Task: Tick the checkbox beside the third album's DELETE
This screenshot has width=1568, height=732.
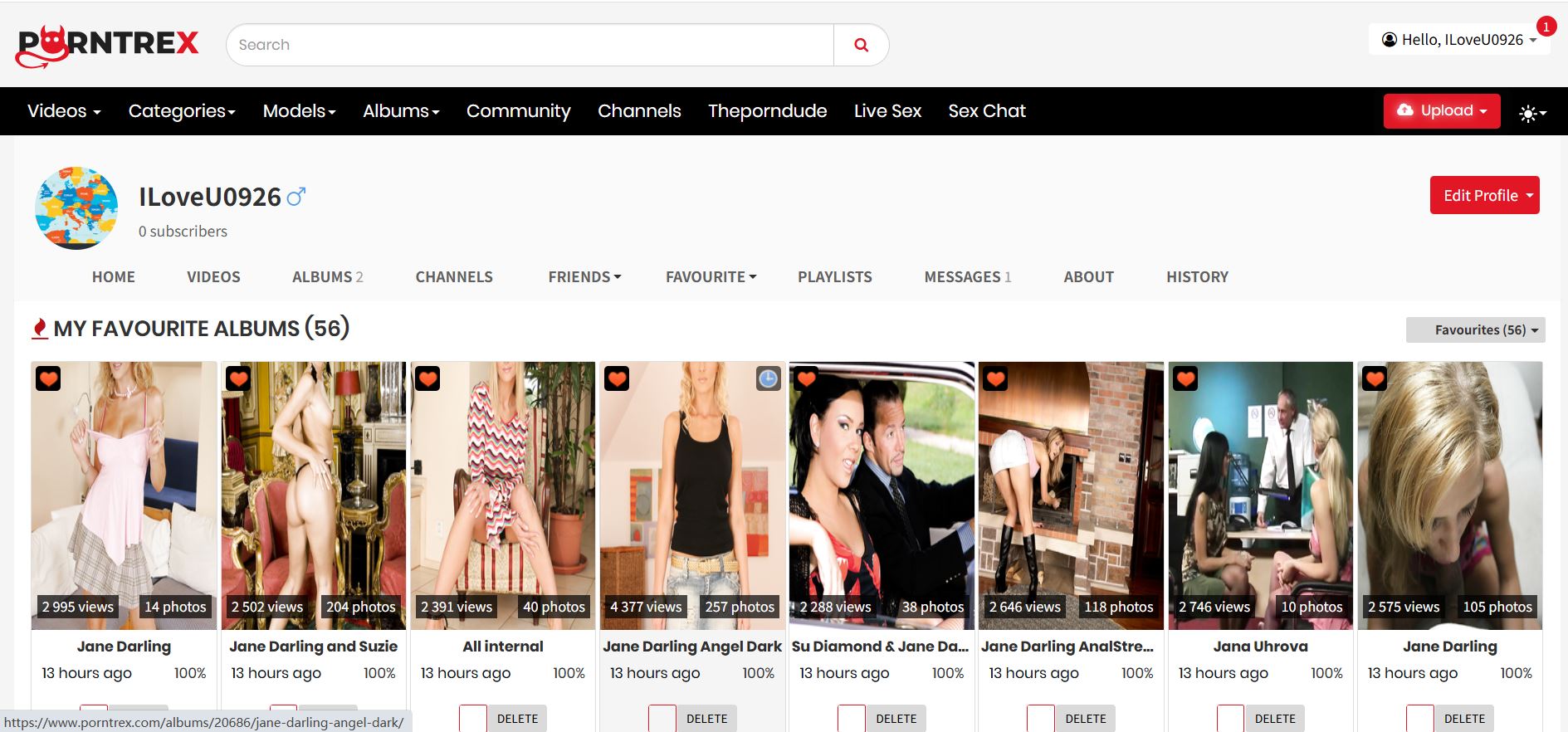Action: coord(473,719)
